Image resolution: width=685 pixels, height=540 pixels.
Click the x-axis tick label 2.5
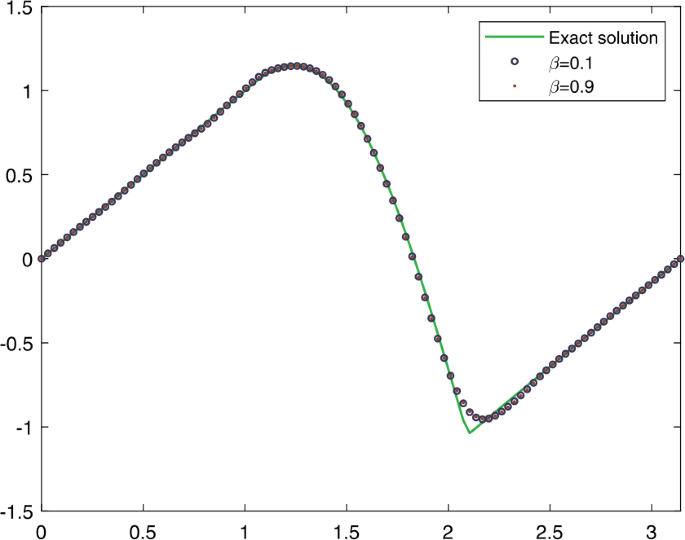550,531
